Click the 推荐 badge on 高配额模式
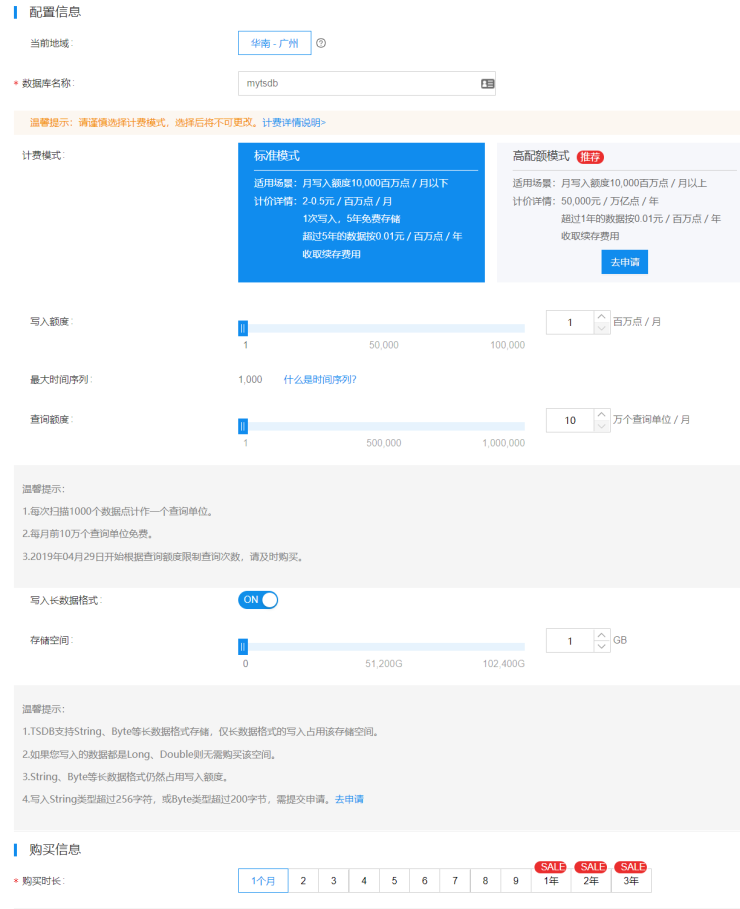The height and width of the screenshot is (909, 740). [x=590, y=157]
